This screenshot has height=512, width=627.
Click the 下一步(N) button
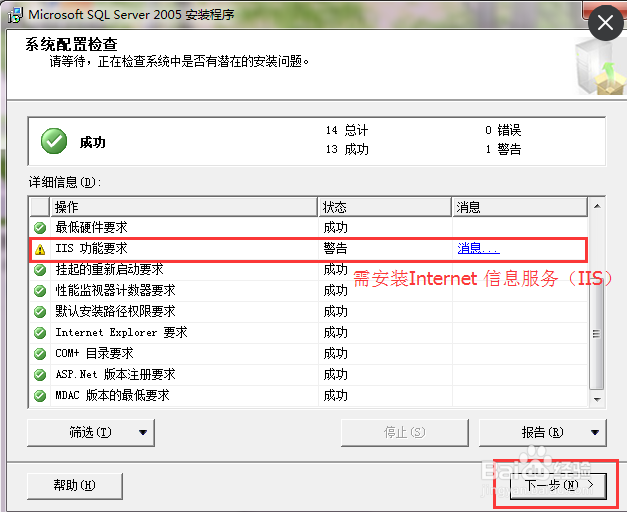point(558,485)
